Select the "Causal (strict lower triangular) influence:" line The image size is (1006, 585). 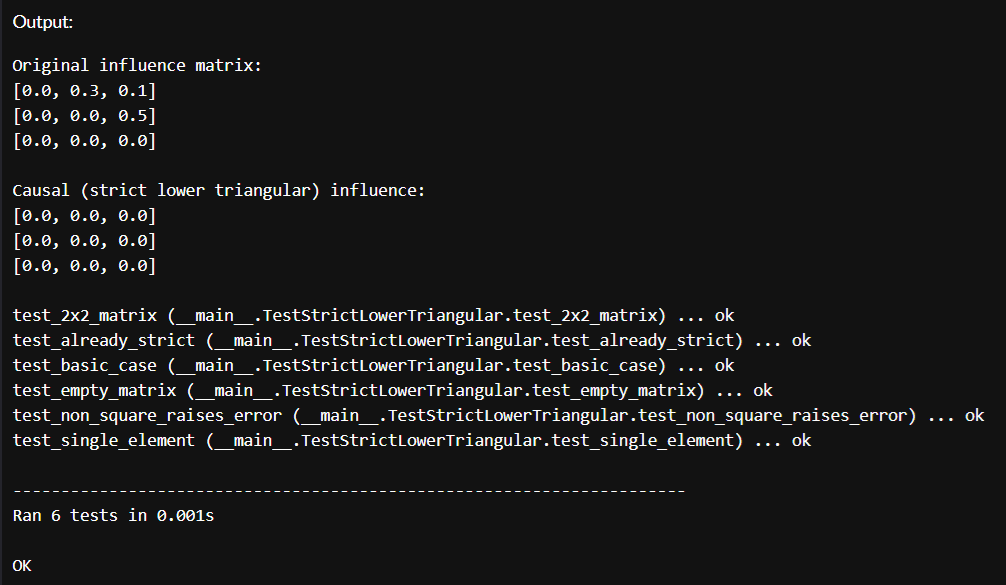[x=218, y=190]
